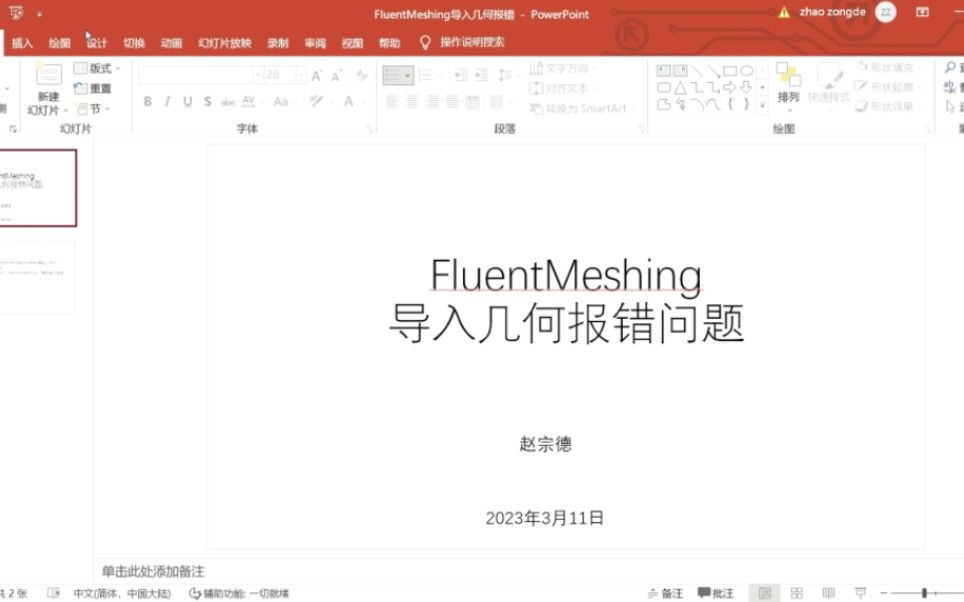Select the right arrow shape

click(730, 87)
